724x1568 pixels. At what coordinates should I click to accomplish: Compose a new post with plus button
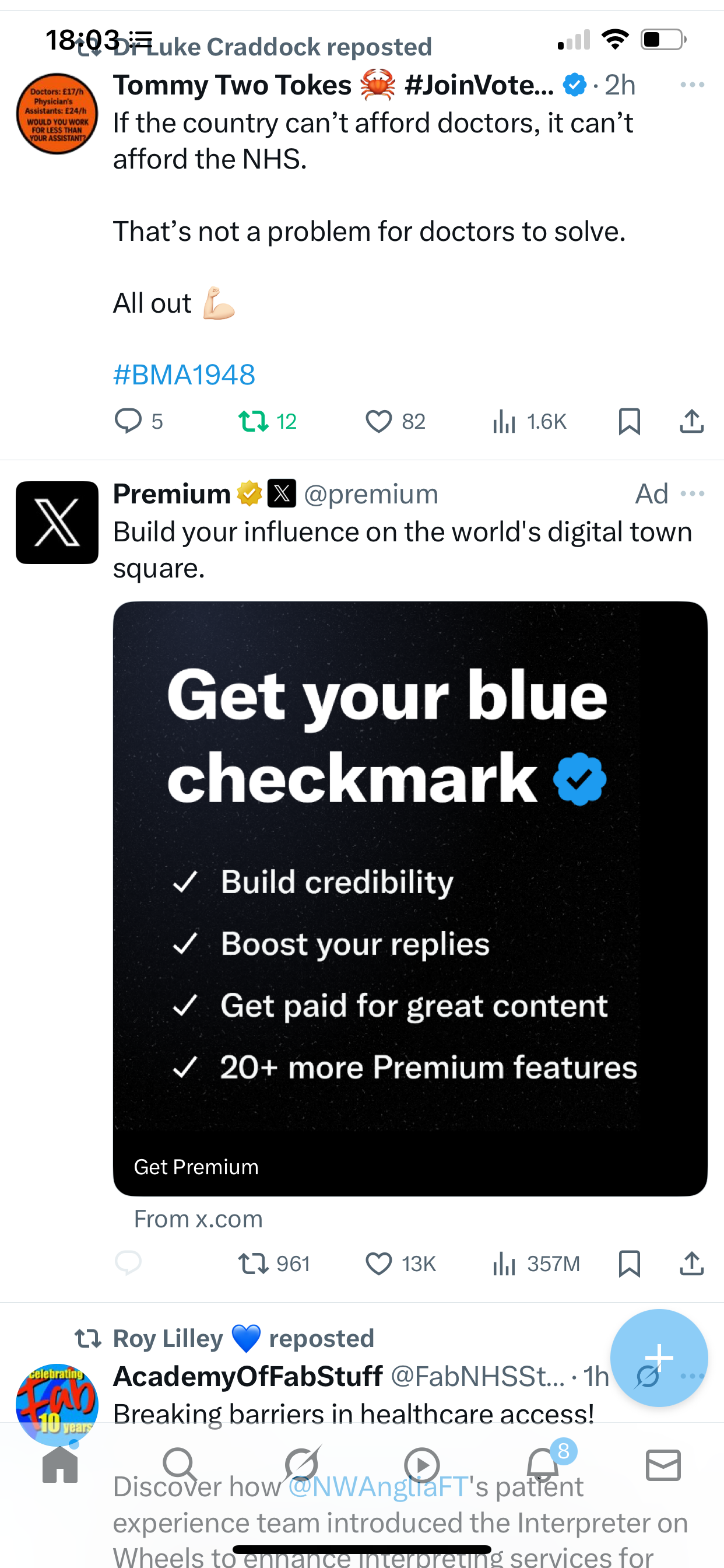(659, 1357)
